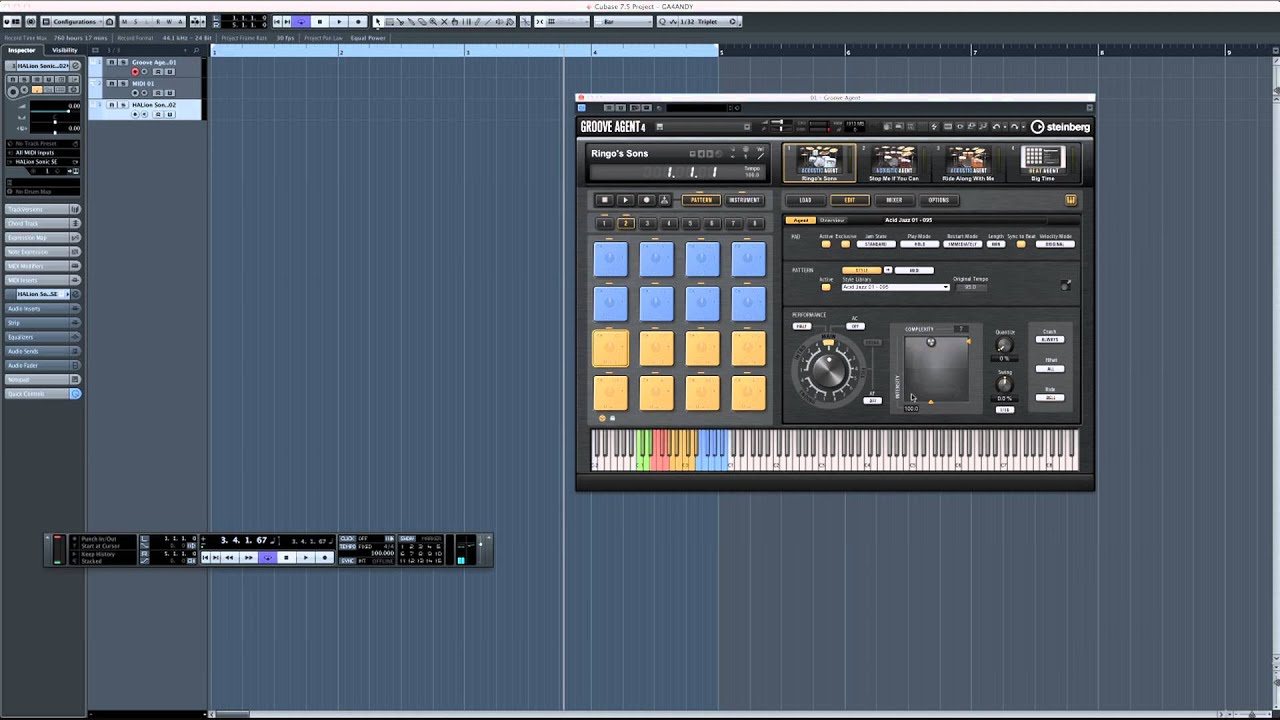Select the Ringo's Sons agent slot
The width and height of the screenshot is (1280, 720).
(x=819, y=163)
